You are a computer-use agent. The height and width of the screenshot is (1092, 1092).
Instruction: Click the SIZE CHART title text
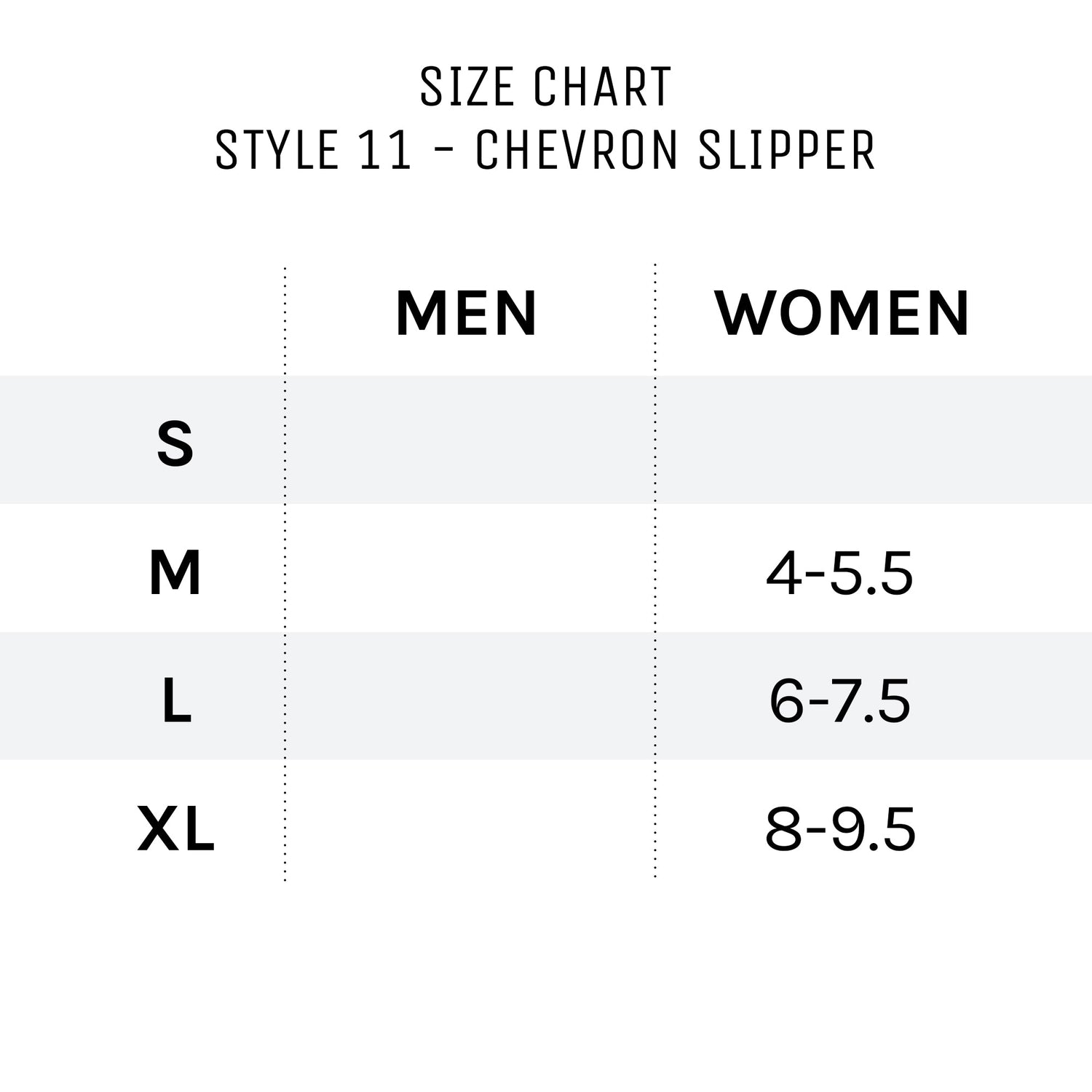(x=545, y=87)
